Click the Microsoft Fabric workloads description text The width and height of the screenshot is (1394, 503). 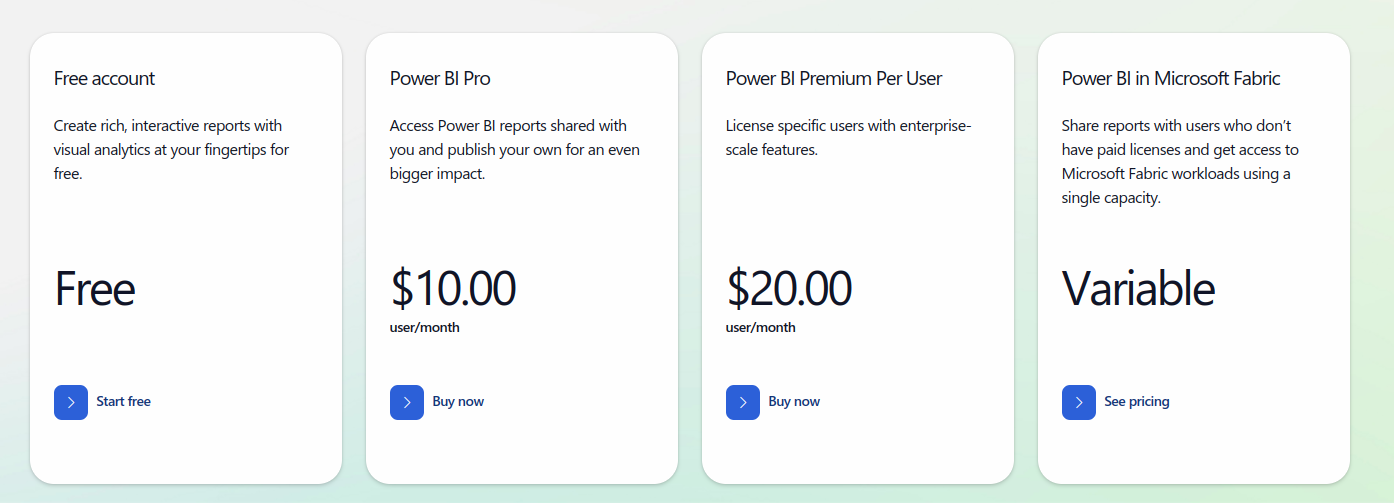(x=1180, y=162)
